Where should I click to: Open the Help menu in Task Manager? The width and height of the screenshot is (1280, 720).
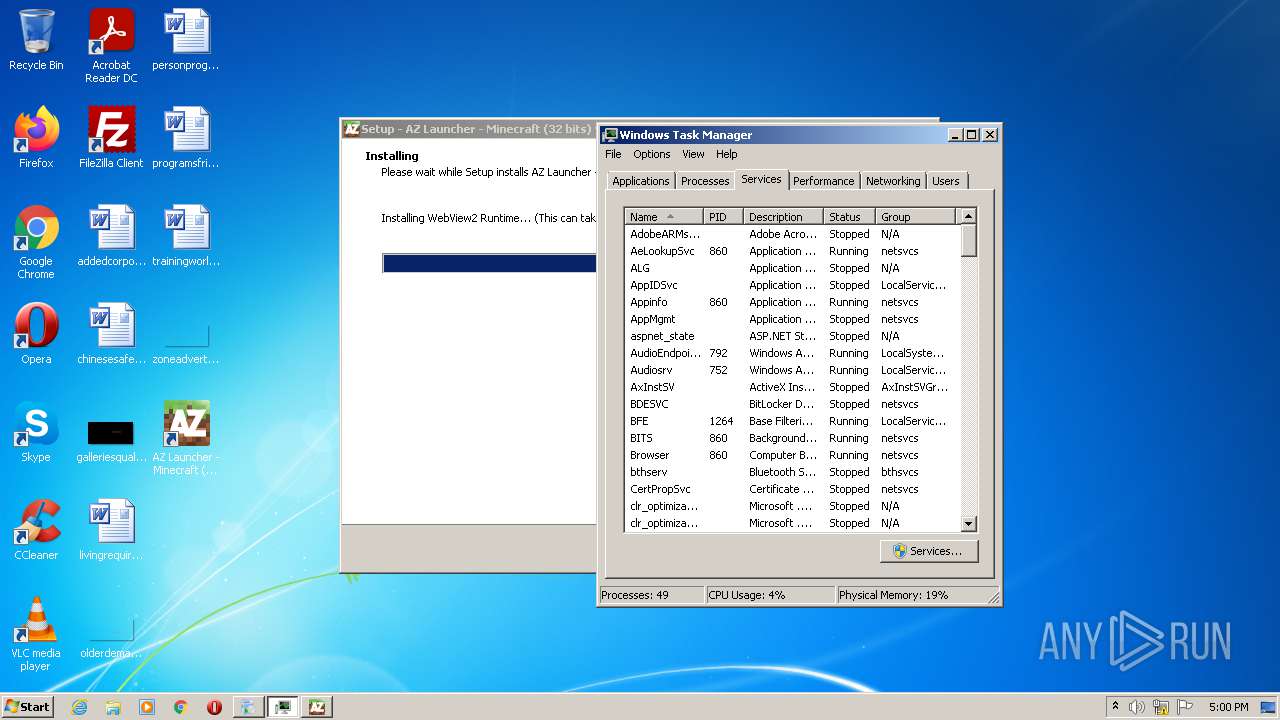click(x=727, y=154)
